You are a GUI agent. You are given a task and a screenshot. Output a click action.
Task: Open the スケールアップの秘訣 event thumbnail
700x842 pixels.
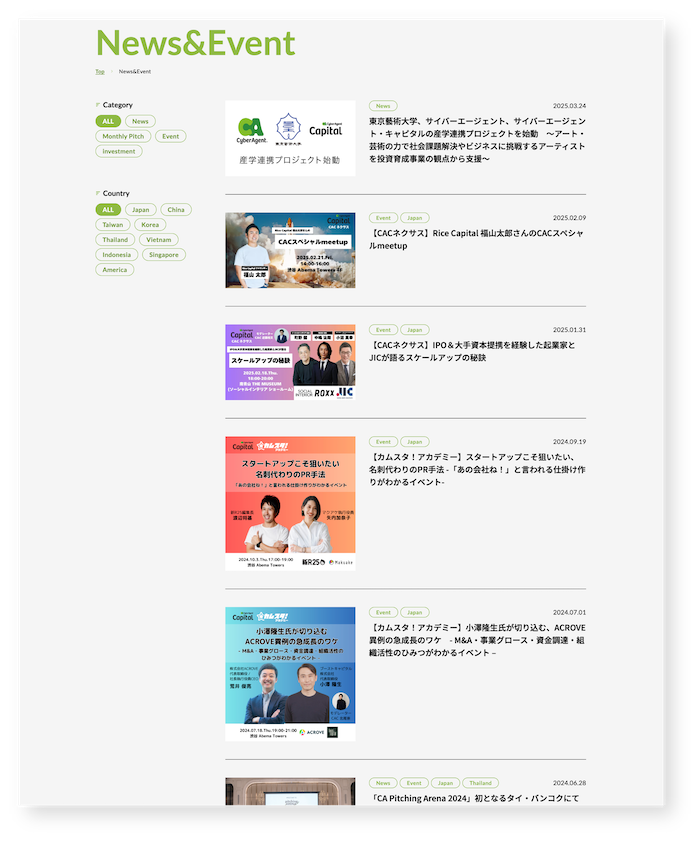(x=290, y=362)
